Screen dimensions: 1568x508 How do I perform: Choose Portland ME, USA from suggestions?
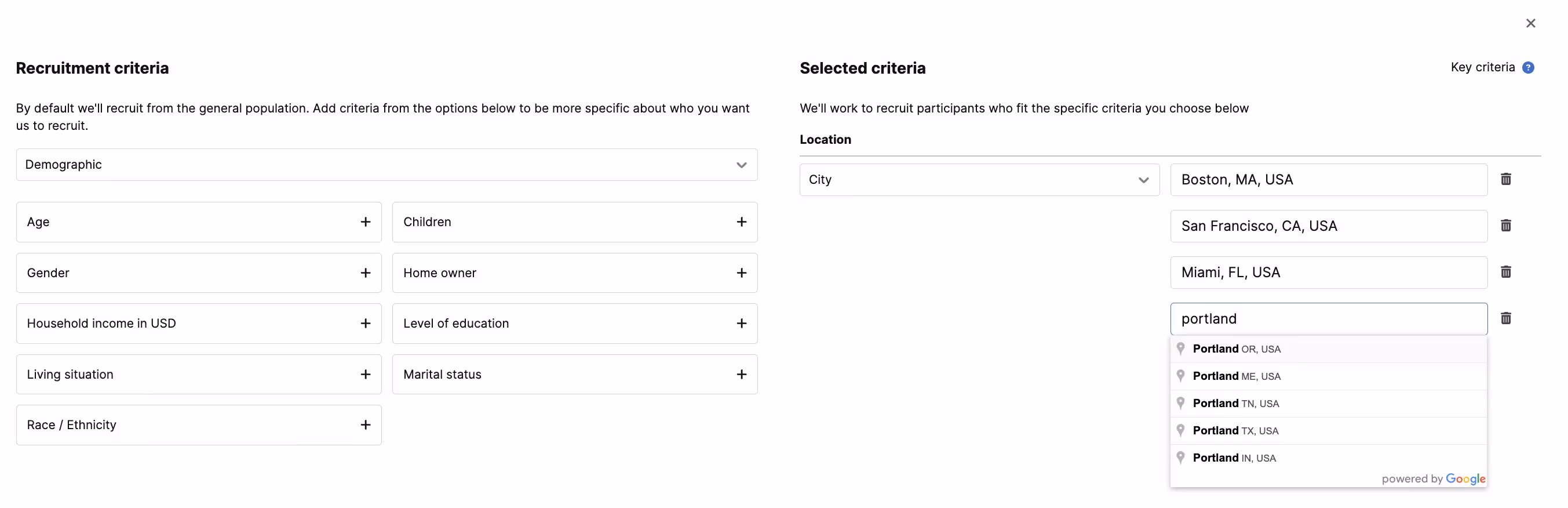point(1236,376)
